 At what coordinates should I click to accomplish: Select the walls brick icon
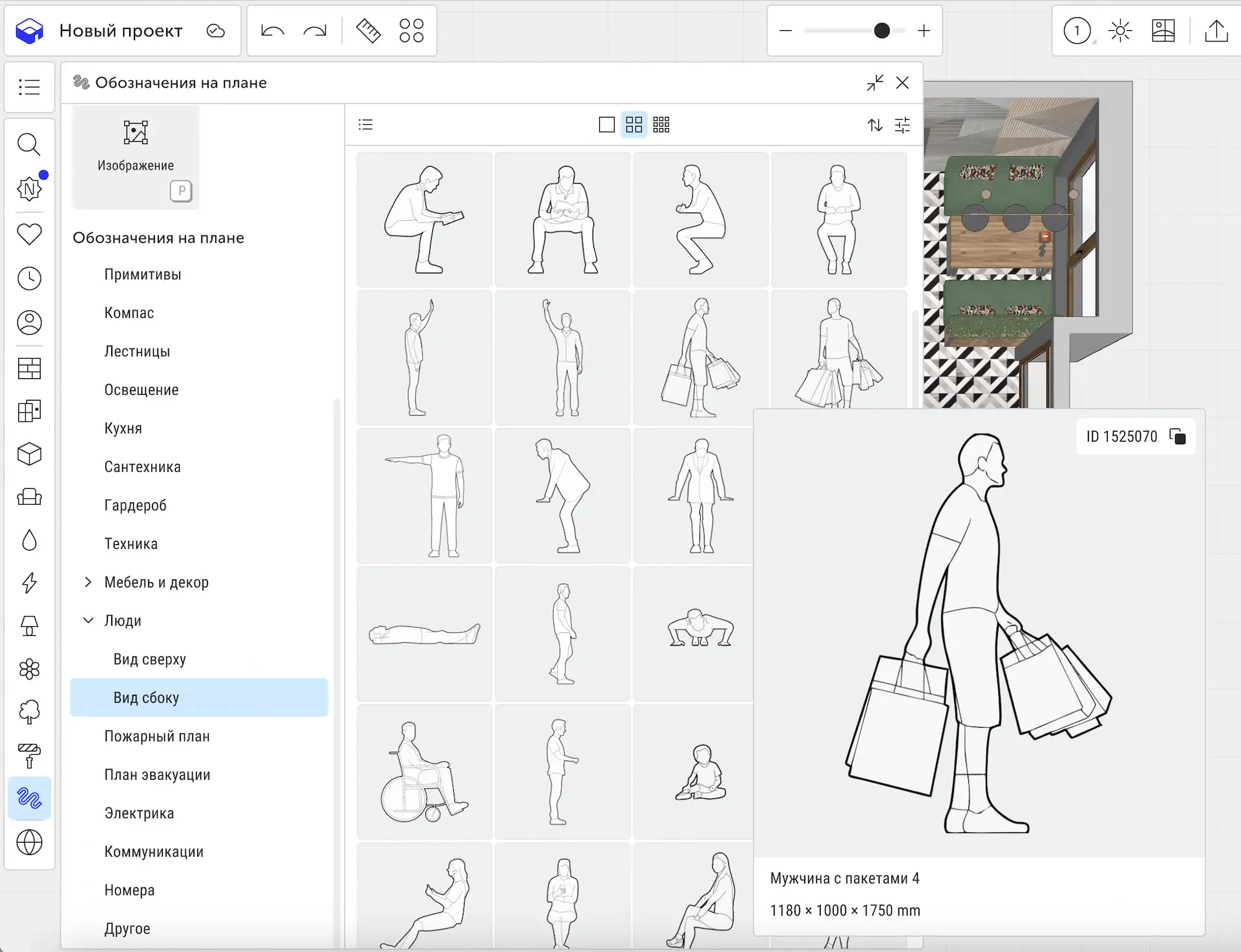pos(29,368)
